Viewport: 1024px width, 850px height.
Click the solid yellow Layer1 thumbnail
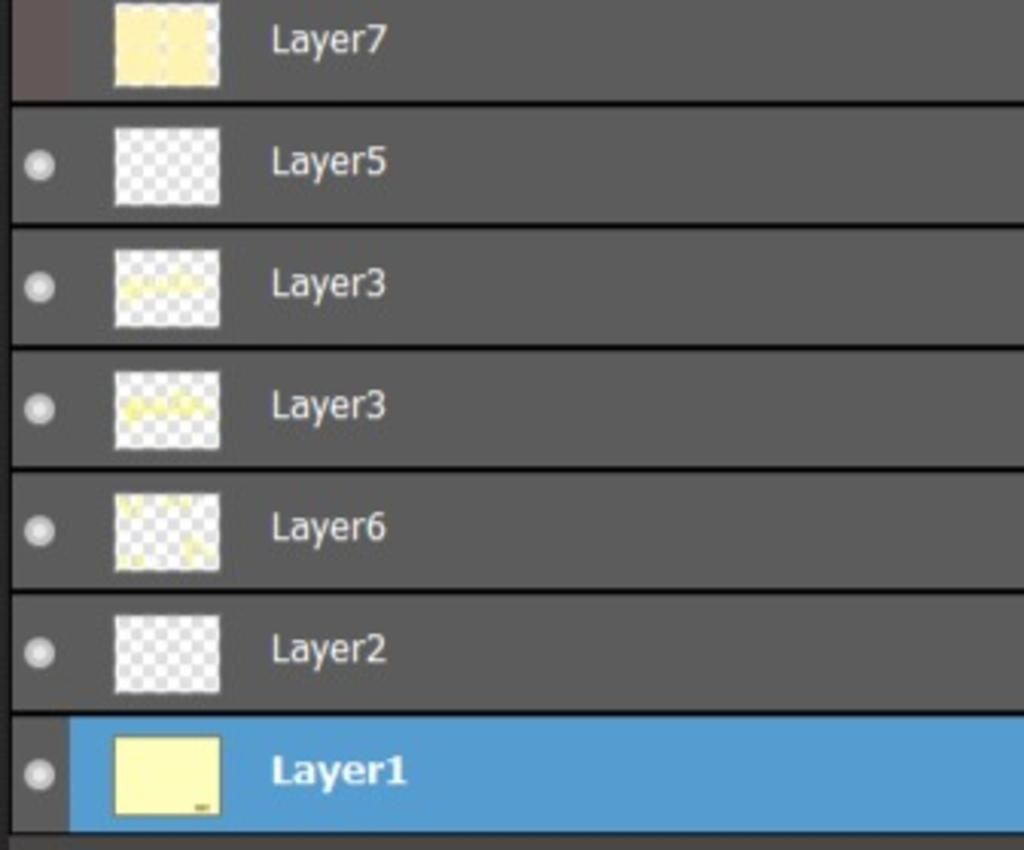[x=167, y=776]
